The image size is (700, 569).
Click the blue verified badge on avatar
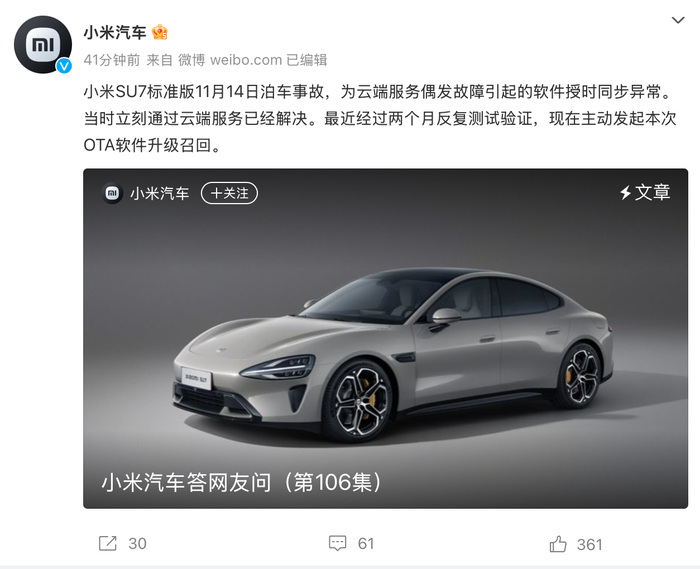point(64,66)
